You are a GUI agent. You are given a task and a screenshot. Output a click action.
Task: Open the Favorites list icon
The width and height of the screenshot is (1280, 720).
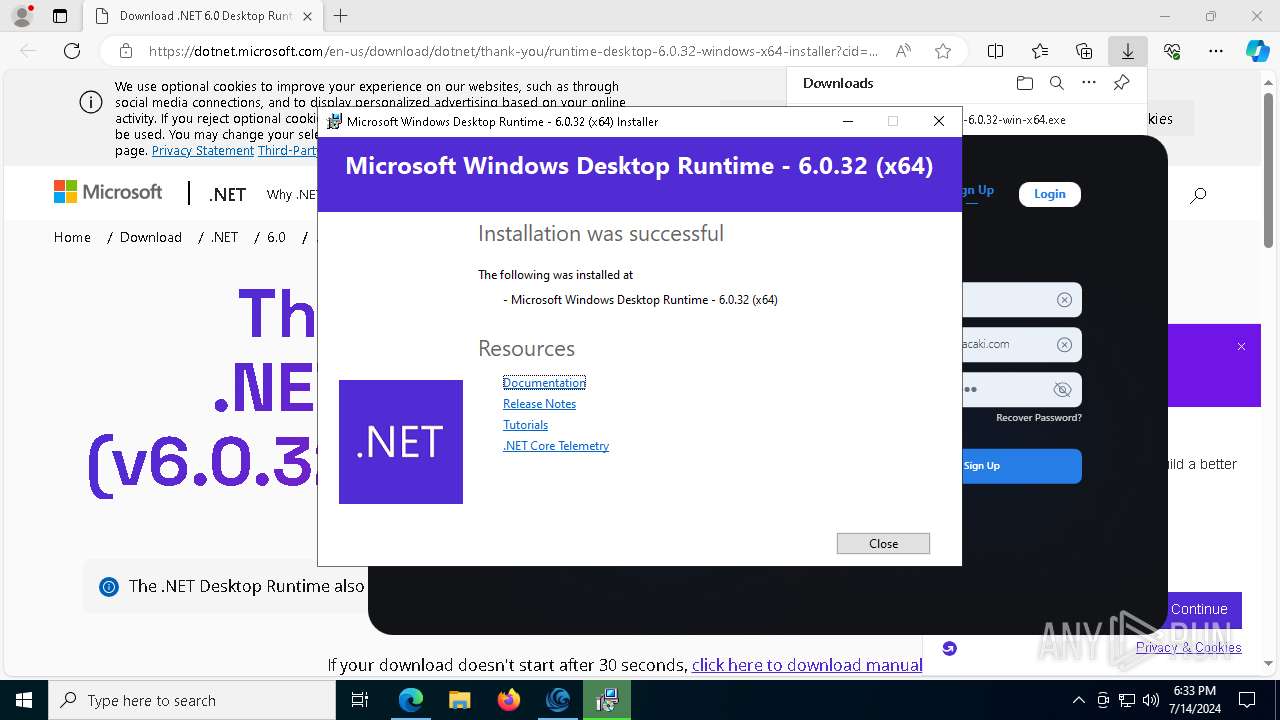[1040, 51]
